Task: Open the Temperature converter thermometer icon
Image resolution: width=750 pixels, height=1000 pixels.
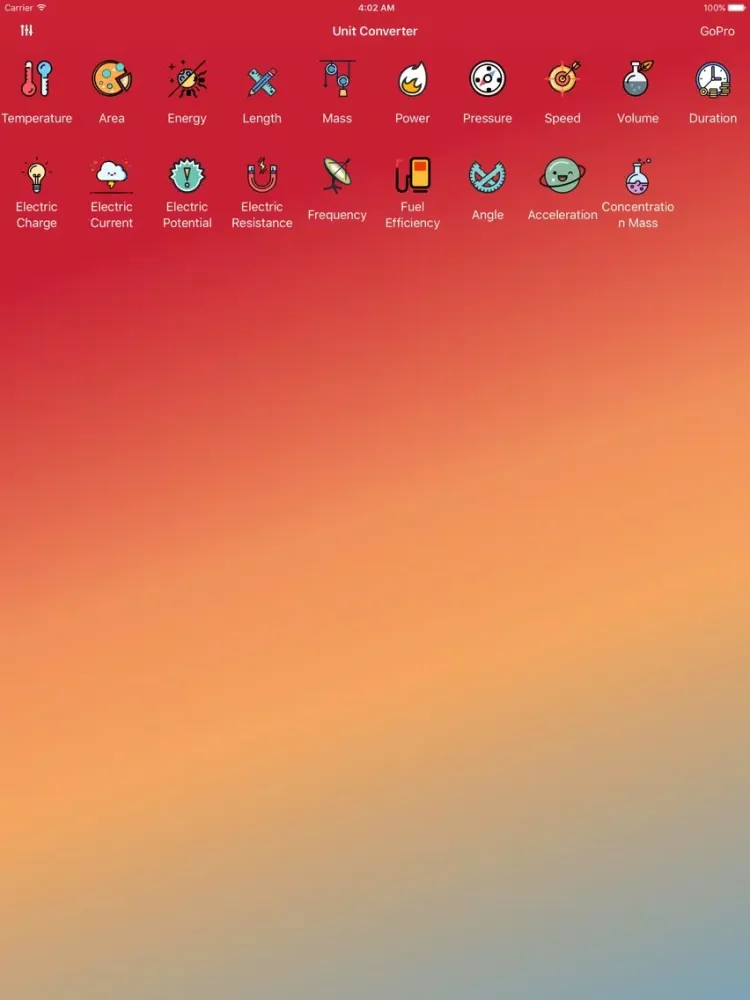Action: click(x=36, y=79)
